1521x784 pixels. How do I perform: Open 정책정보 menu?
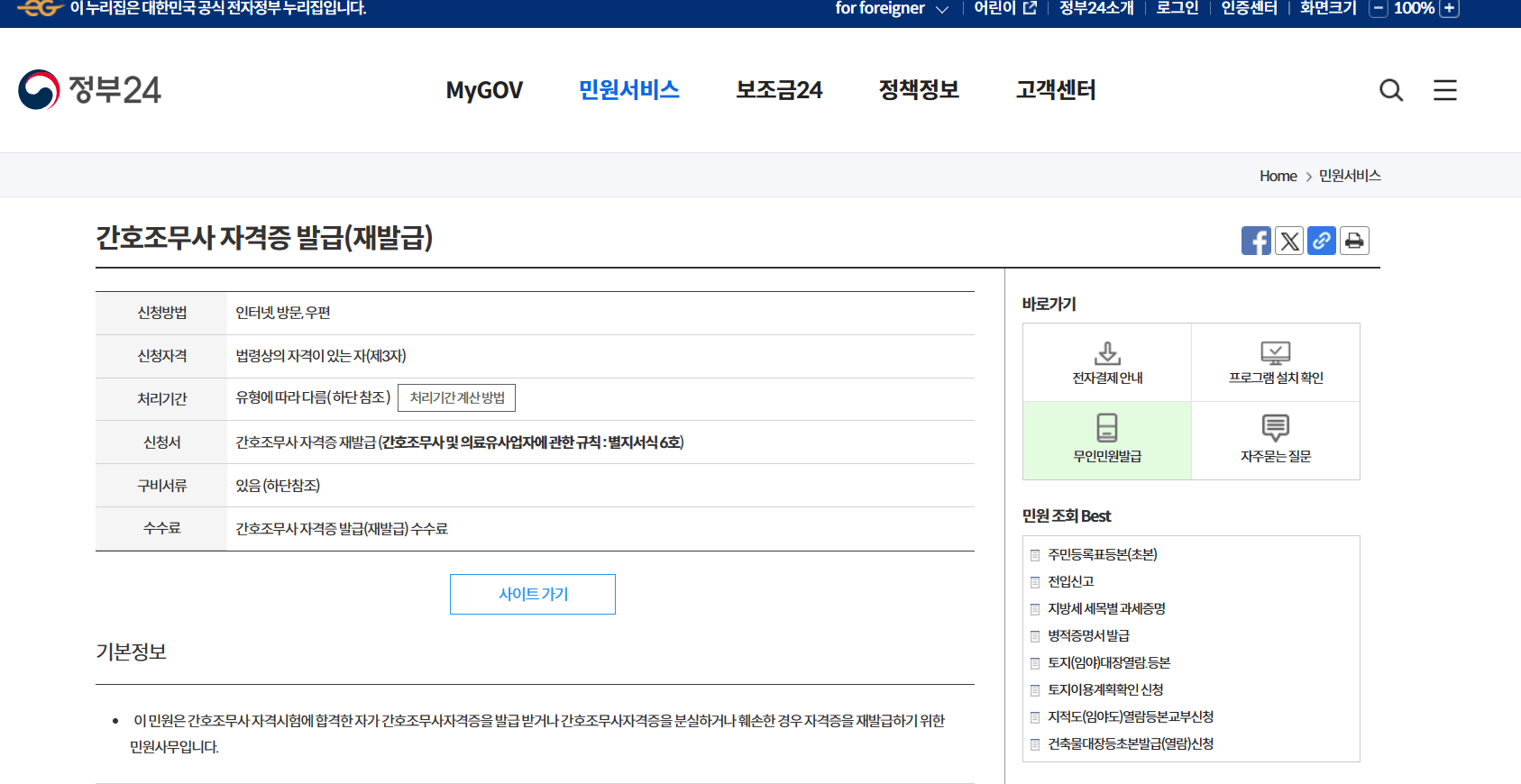tap(919, 90)
